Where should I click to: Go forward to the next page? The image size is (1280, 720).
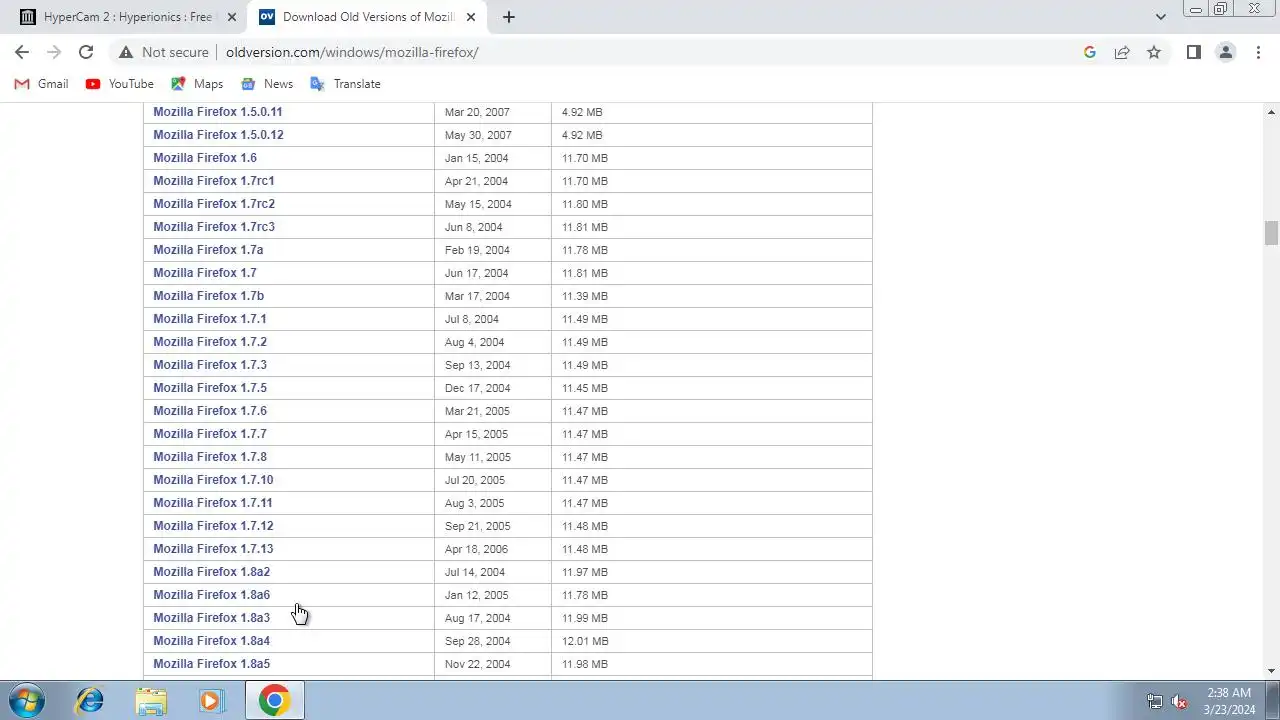click(x=54, y=52)
